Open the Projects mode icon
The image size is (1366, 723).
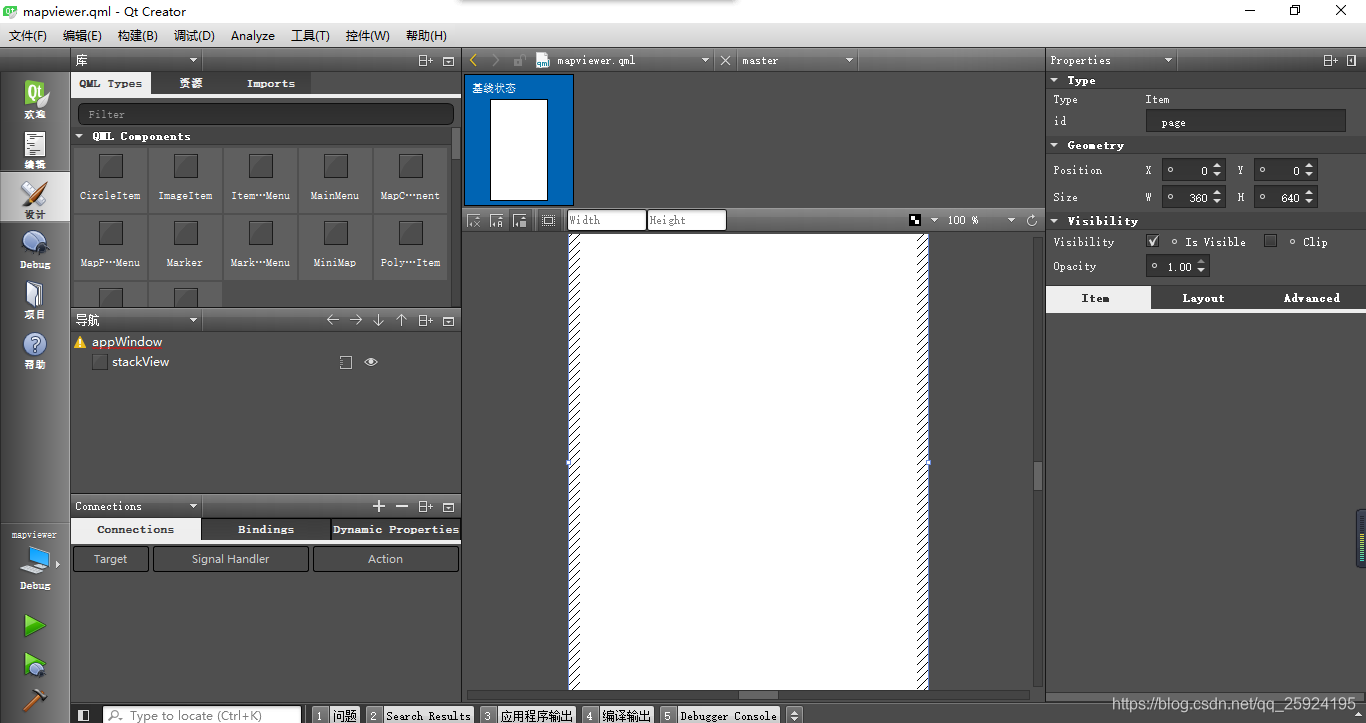coord(35,299)
